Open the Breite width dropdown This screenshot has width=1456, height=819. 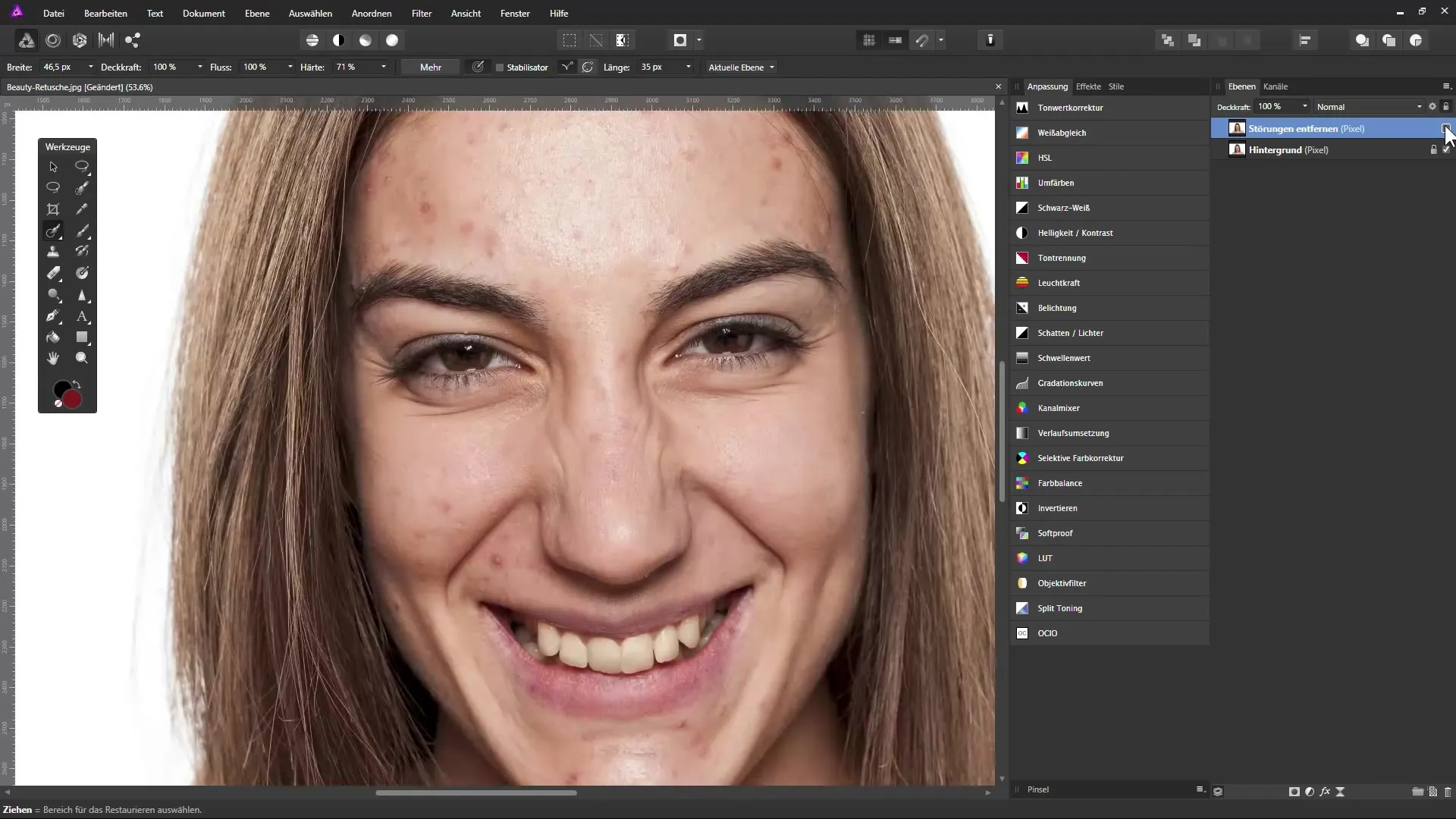[x=91, y=67]
